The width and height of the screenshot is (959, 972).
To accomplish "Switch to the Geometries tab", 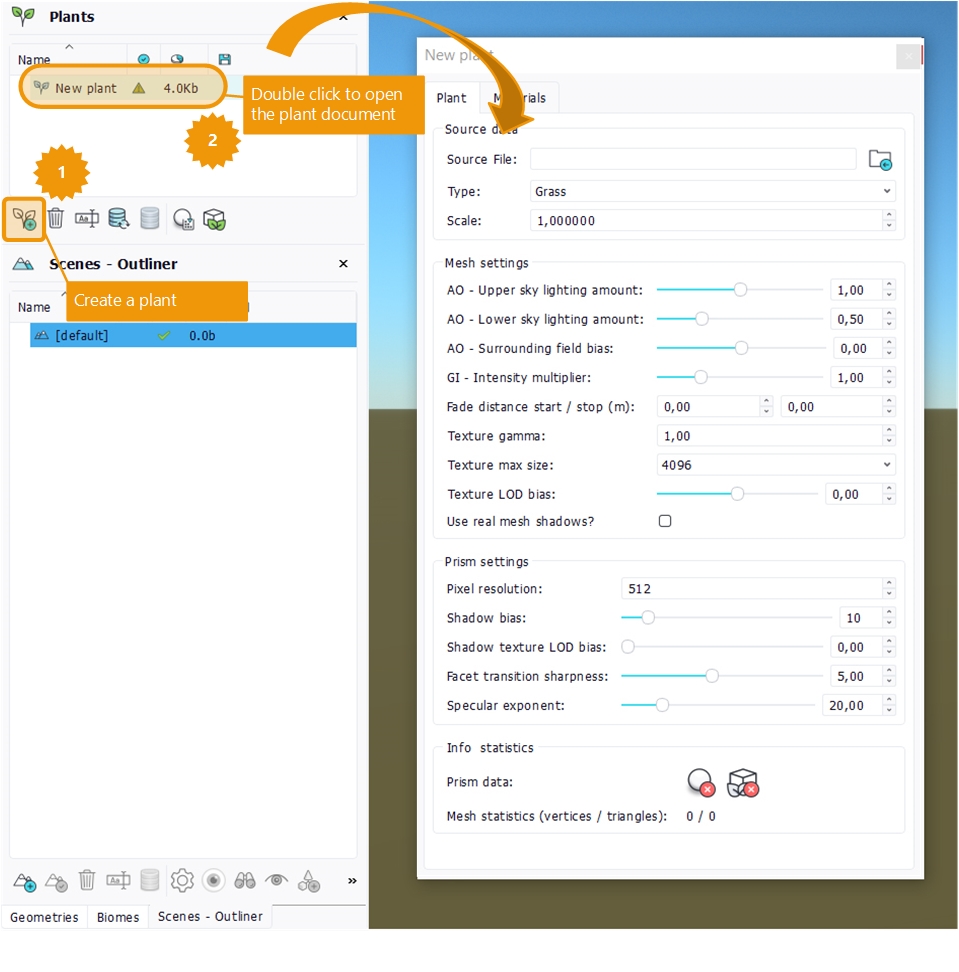I will (x=44, y=917).
